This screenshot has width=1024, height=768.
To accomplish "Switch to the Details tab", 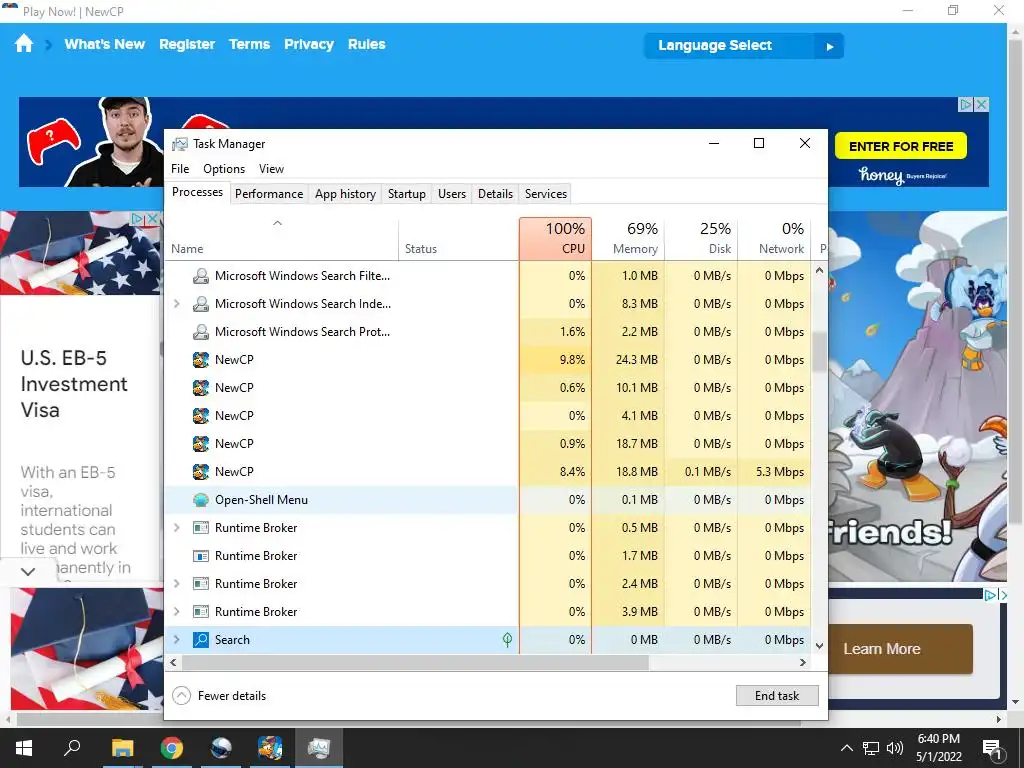I will coord(495,194).
